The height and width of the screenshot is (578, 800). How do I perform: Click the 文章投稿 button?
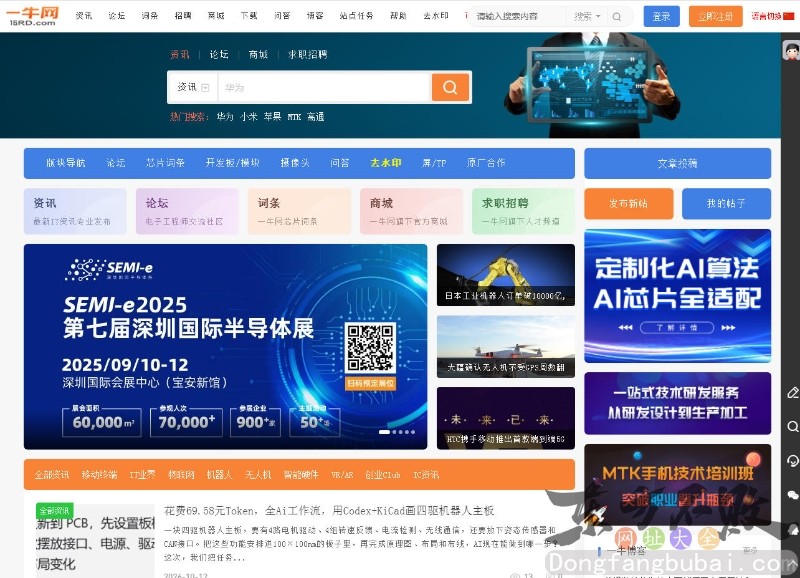click(677, 163)
